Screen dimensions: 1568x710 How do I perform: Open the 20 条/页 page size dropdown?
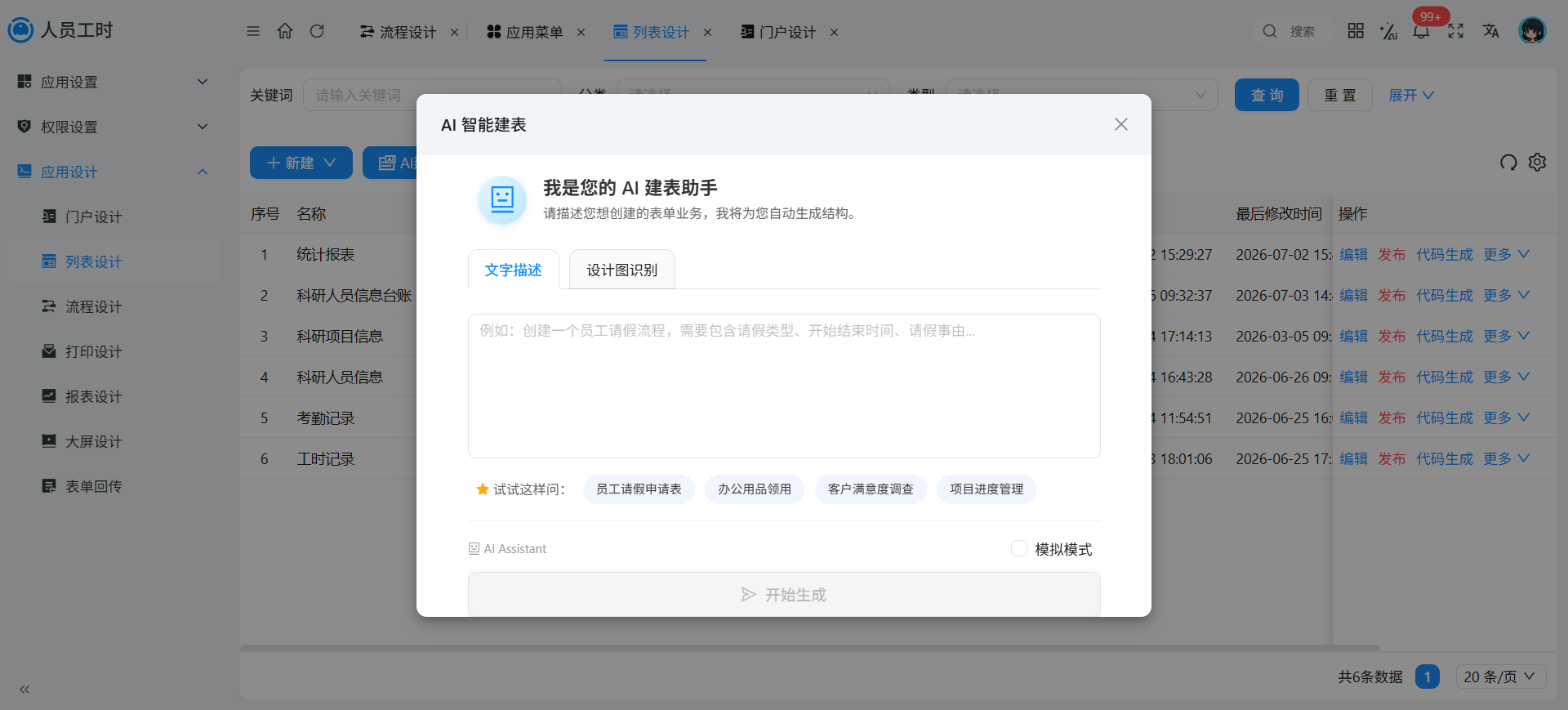[x=1500, y=677]
